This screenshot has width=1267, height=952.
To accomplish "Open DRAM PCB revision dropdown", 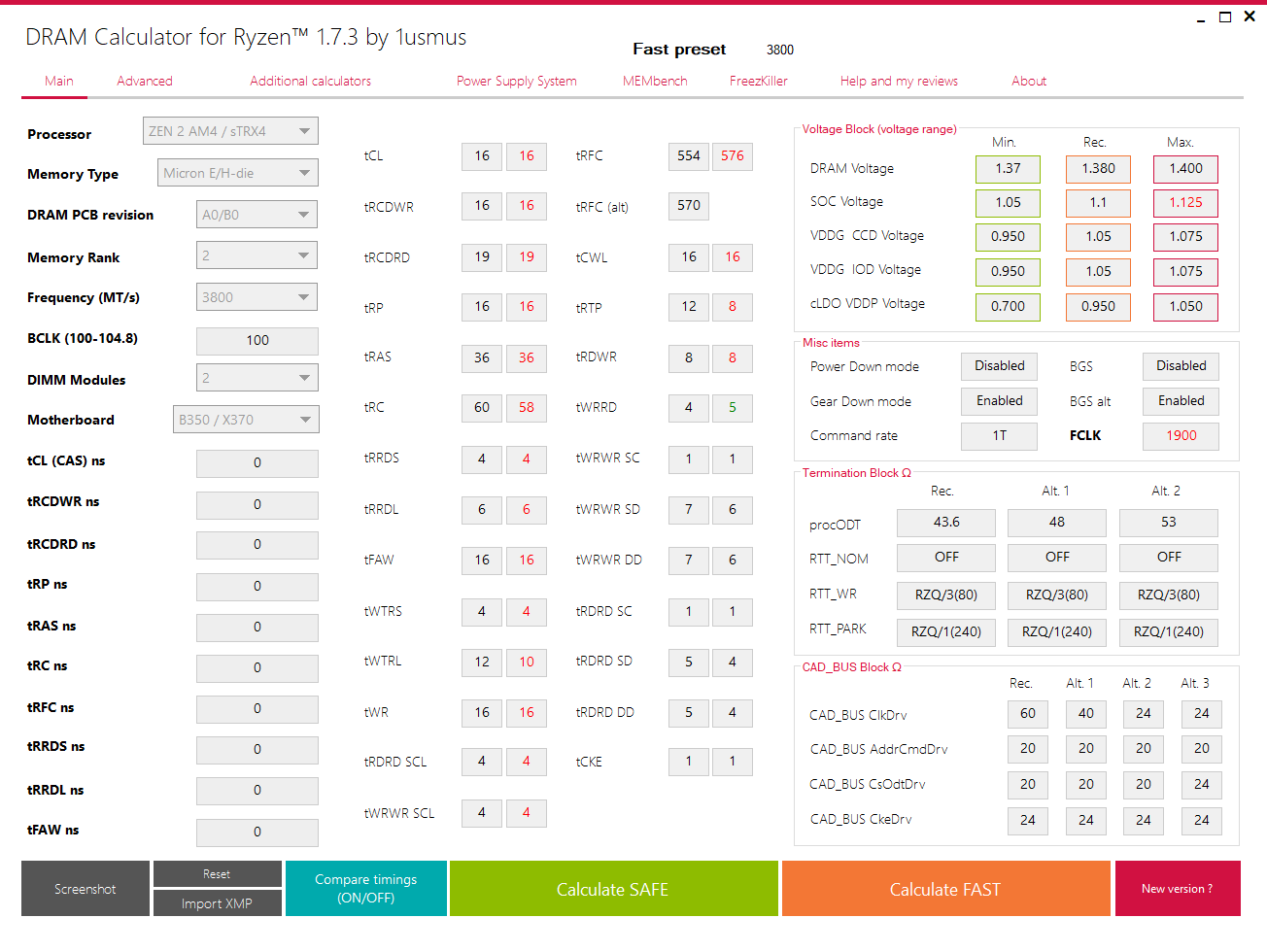I will [257, 215].
